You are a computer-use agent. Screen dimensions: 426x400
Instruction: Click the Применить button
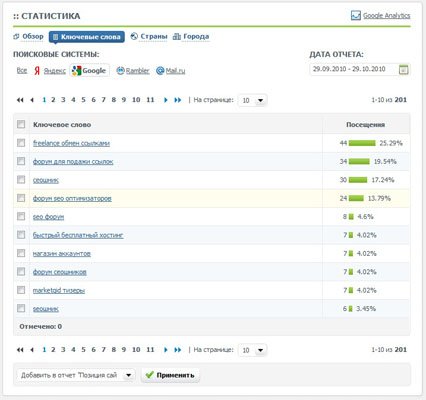(x=170, y=375)
